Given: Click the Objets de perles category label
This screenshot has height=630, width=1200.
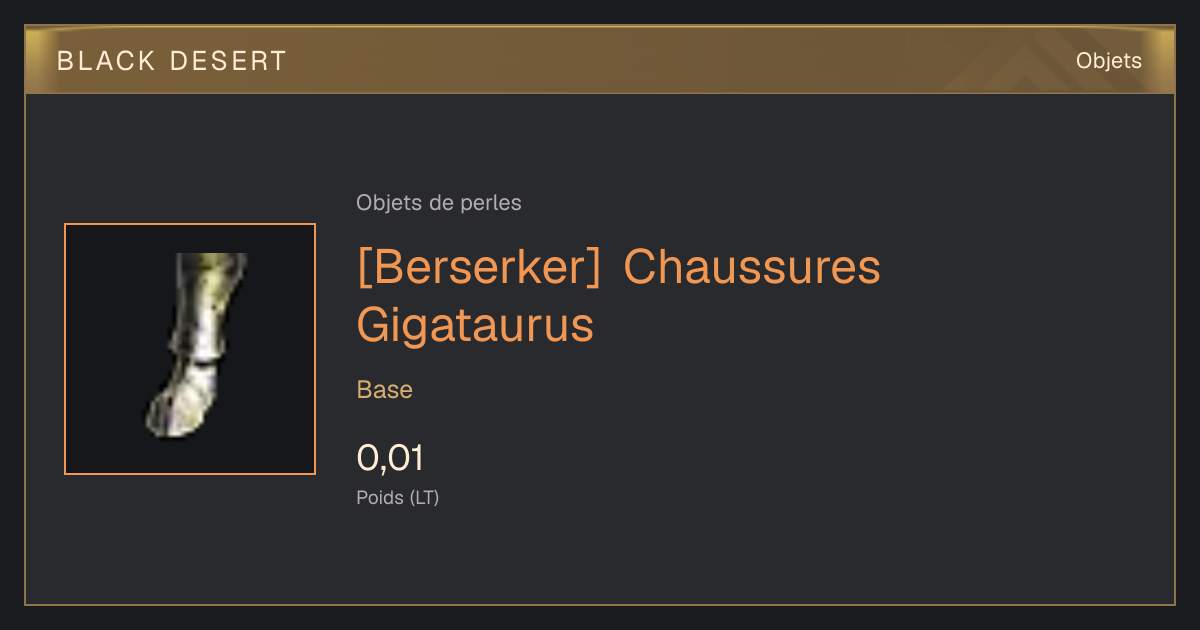Looking at the screenshot, I should coord(439,203).
